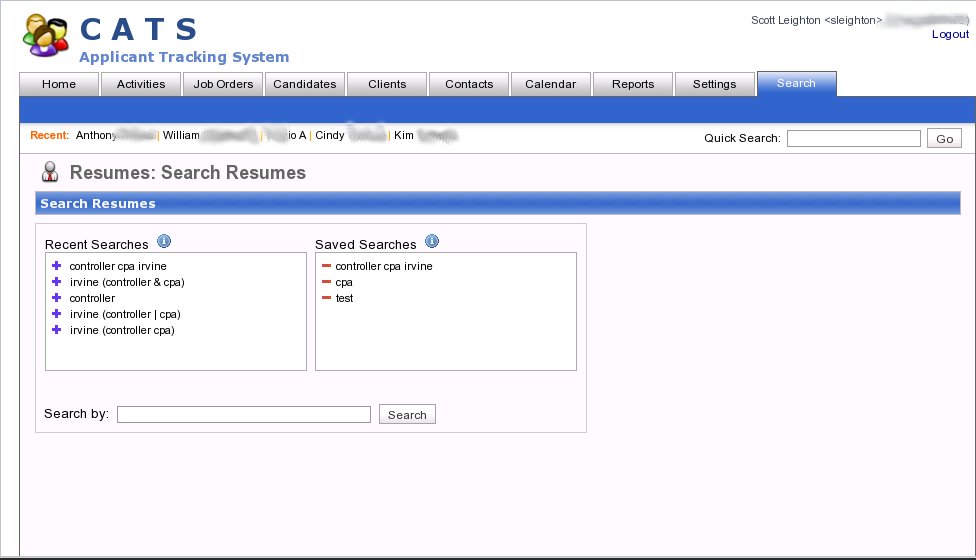The image size is (976, 560).
Task: Click the plus icon next to 'irvine (controller | cpa)'
Action: (57, 314)
